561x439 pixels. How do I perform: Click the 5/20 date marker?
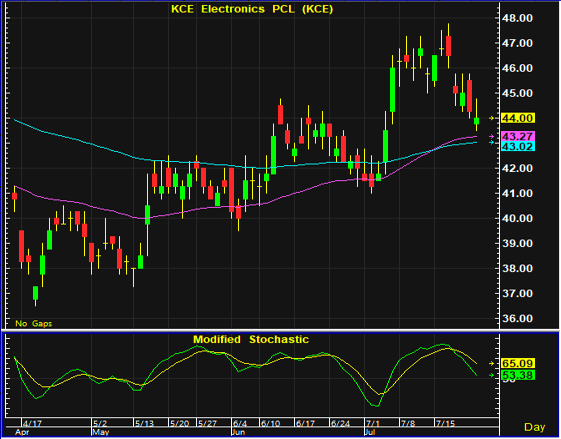pyautogui.click(x=179, y=423)
